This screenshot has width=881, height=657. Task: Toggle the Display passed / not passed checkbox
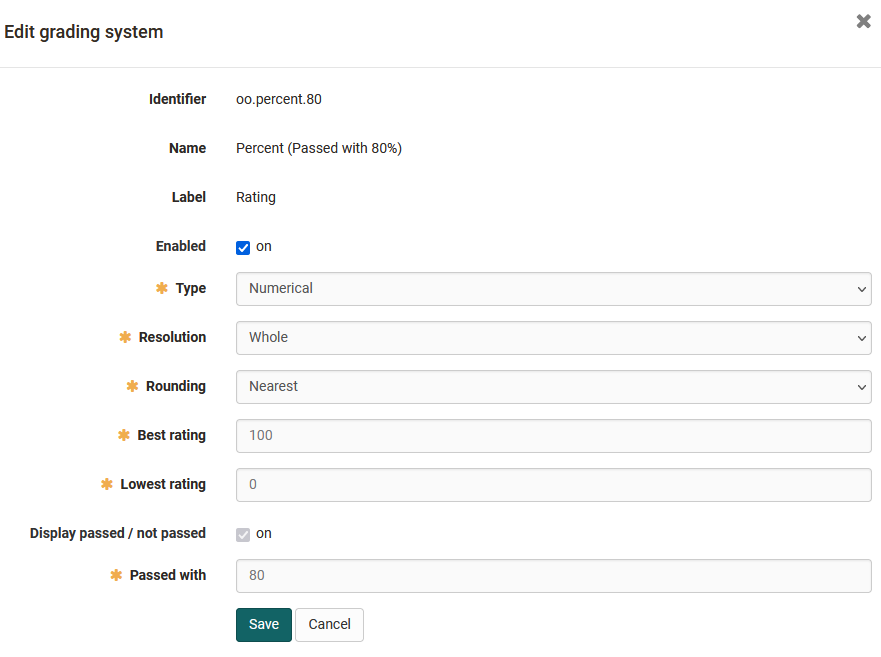[x=243, y=535]
